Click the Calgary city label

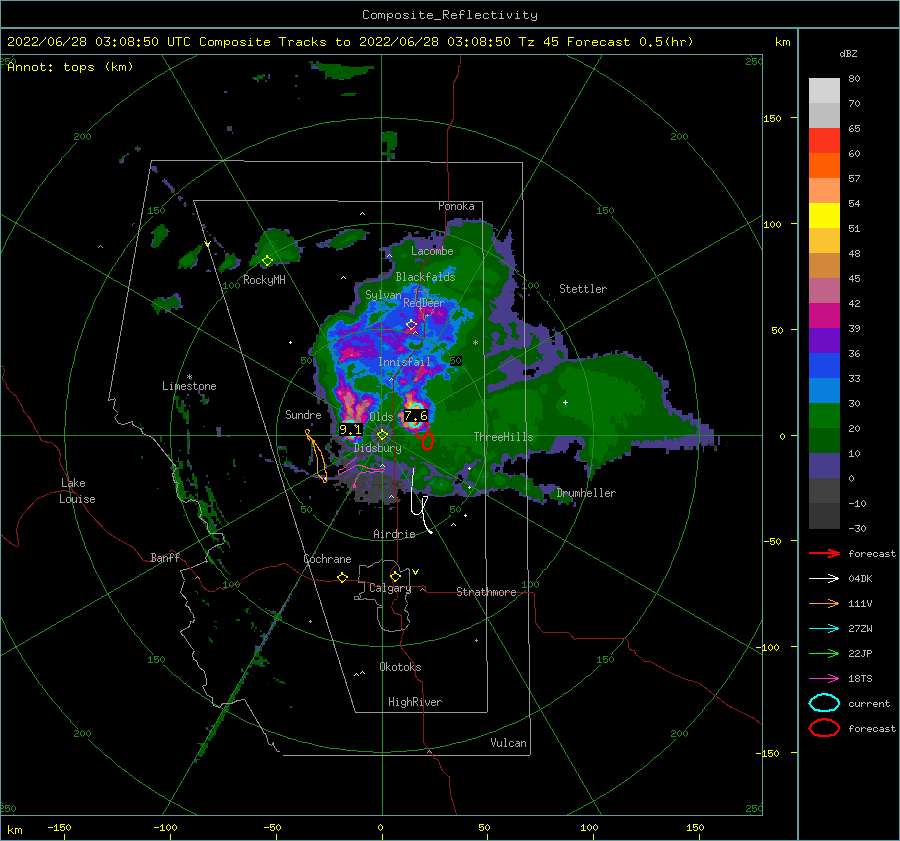pyautogui.click(x=390, y=588)
